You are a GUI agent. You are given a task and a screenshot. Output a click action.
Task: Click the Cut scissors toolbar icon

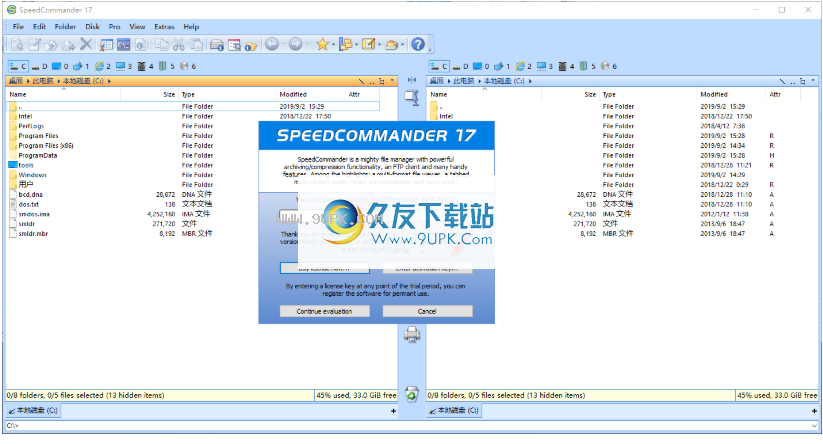(179, 45)
